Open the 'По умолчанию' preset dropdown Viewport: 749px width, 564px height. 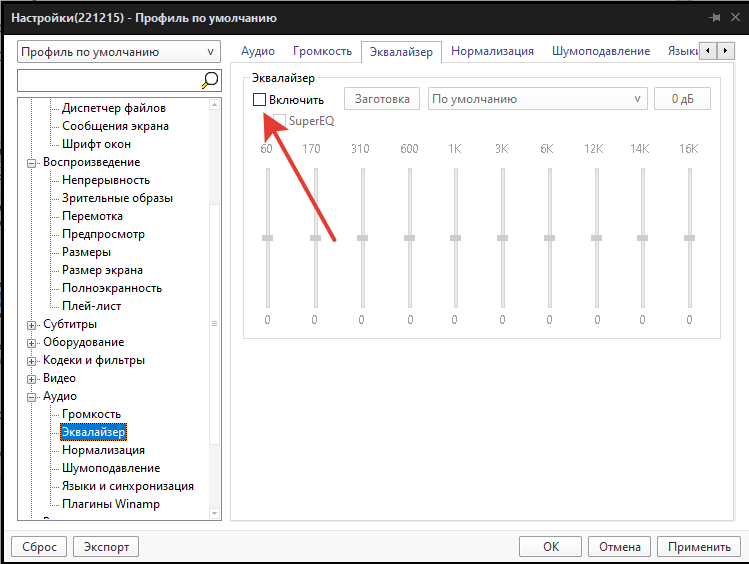coord(536,99)
